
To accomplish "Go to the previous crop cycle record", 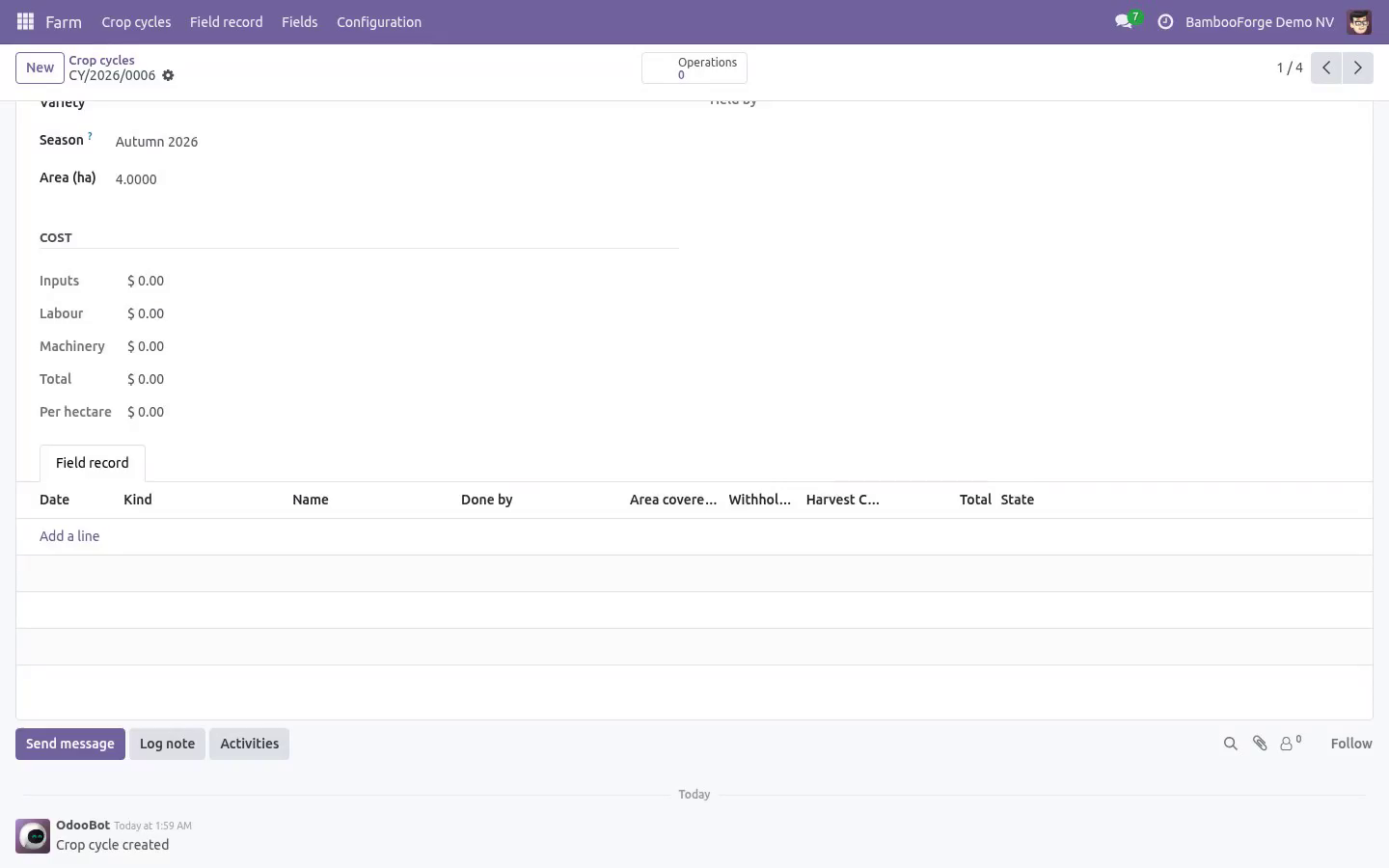I will click(1326, 68).
